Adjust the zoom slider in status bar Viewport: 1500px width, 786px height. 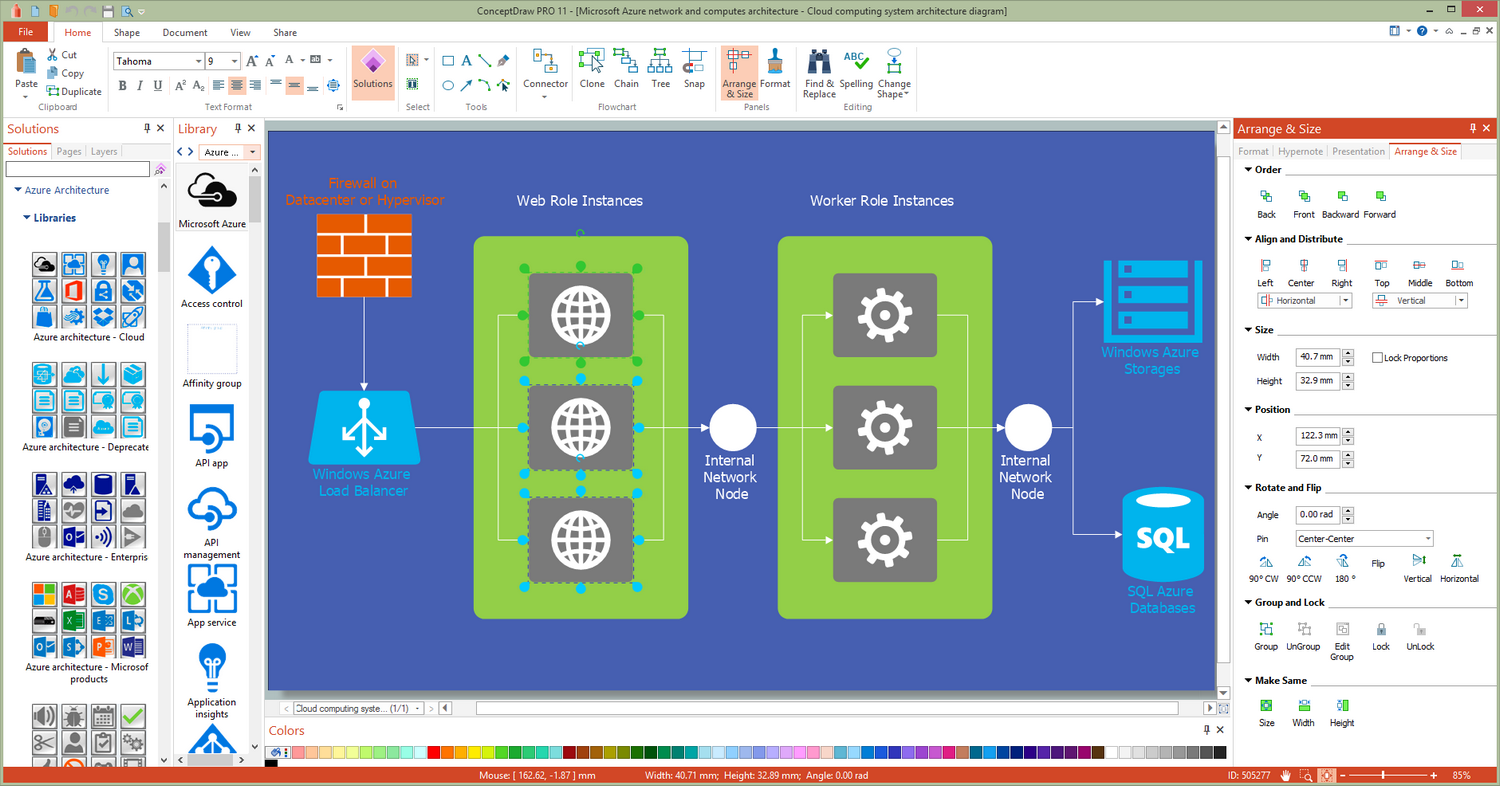pos(1383,776)
